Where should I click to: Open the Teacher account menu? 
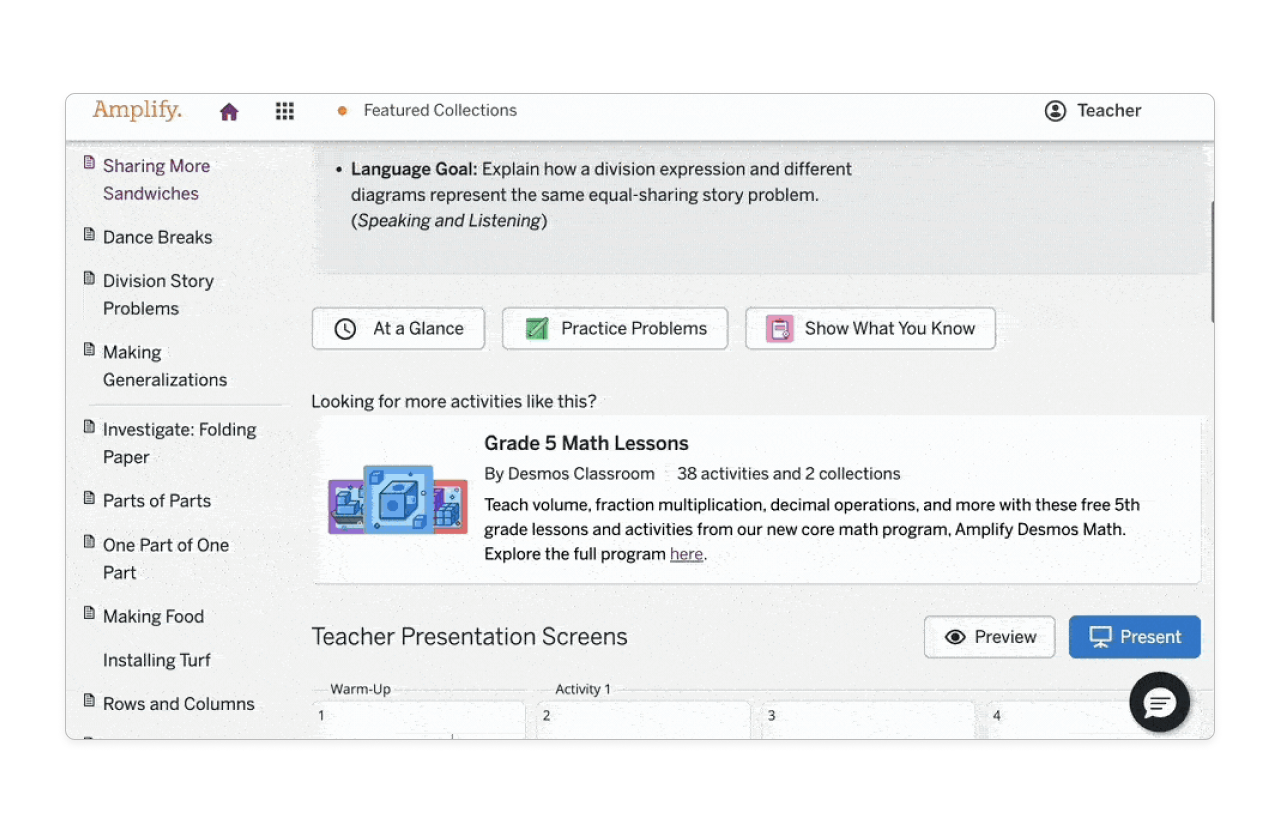click(x=1092, y=111)
